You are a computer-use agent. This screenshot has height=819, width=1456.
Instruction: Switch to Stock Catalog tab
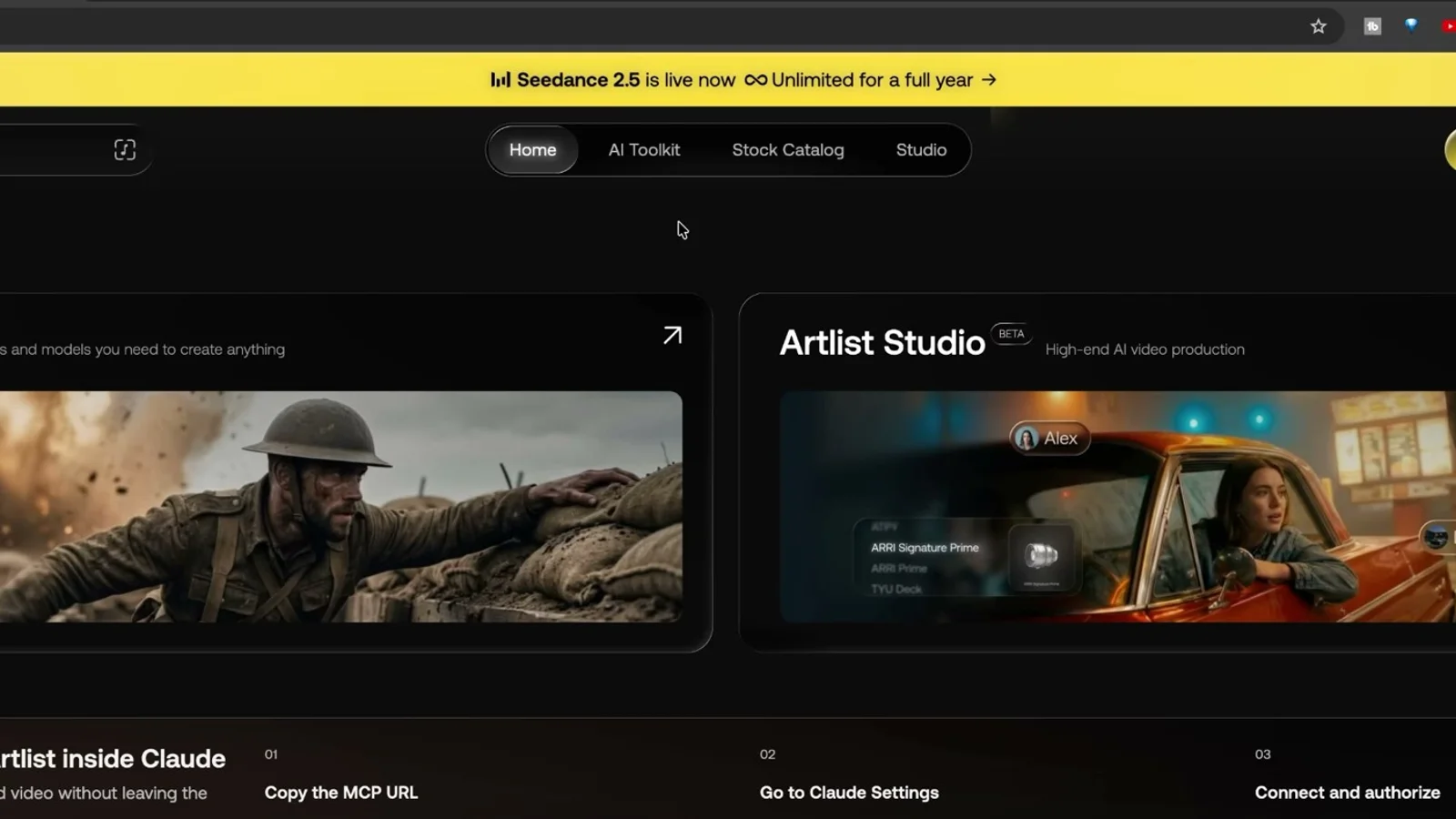click(x=788, y=150)
